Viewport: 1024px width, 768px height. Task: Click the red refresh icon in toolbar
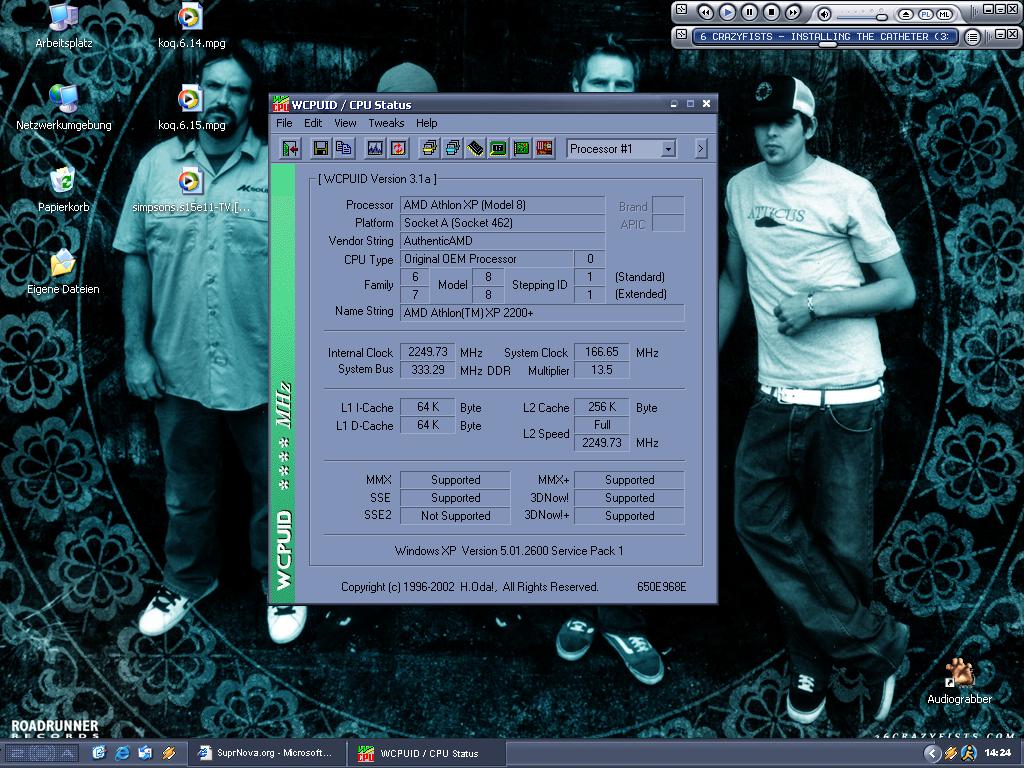pyautogui.click(x=398, y=148)
